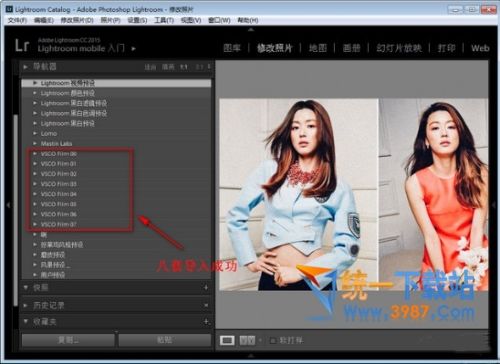Click the left panel hide arrow
The height and width of the screenshot is (364, 500).
point(8,205)
